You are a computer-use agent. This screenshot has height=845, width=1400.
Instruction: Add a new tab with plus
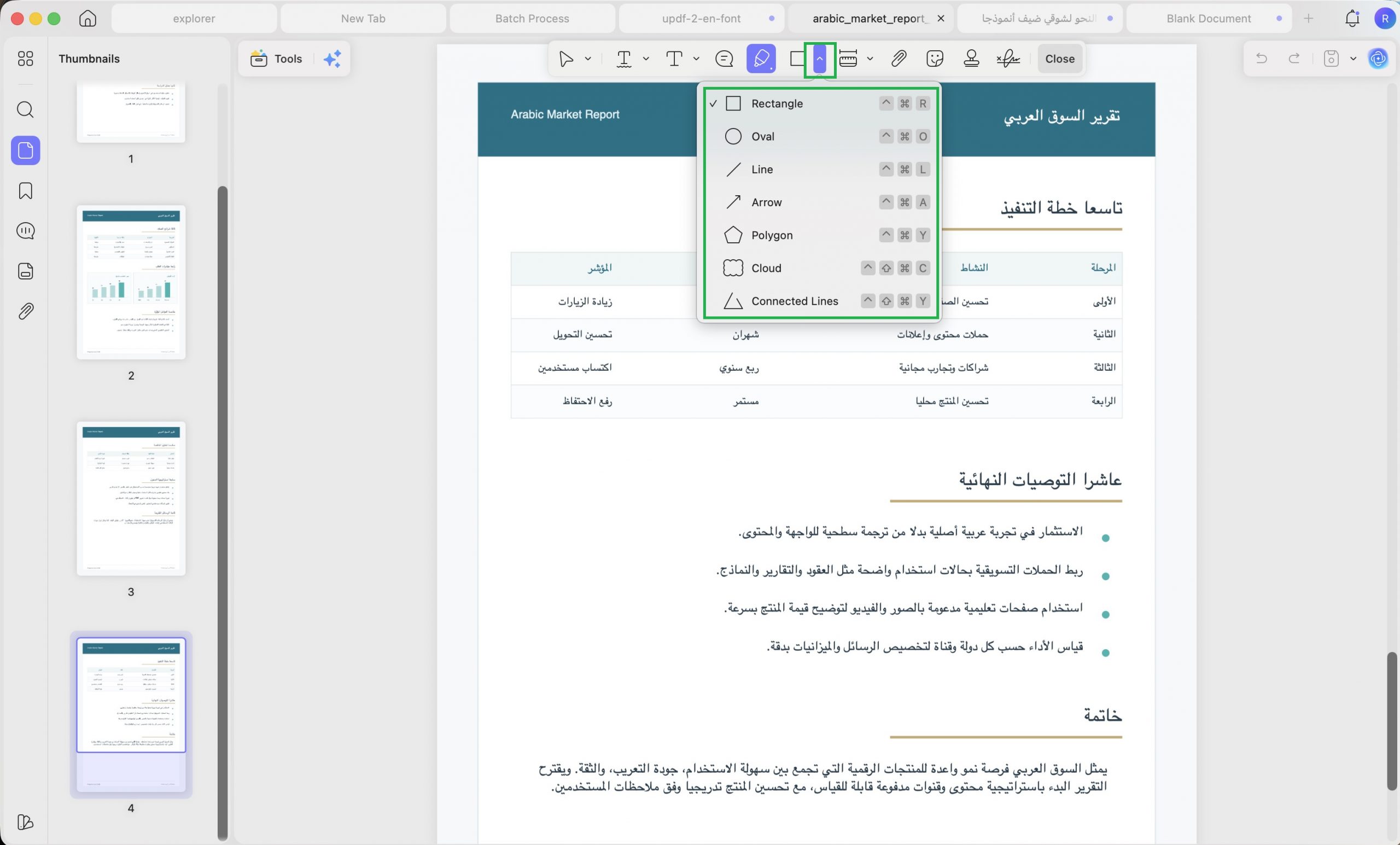[1309, 18]
